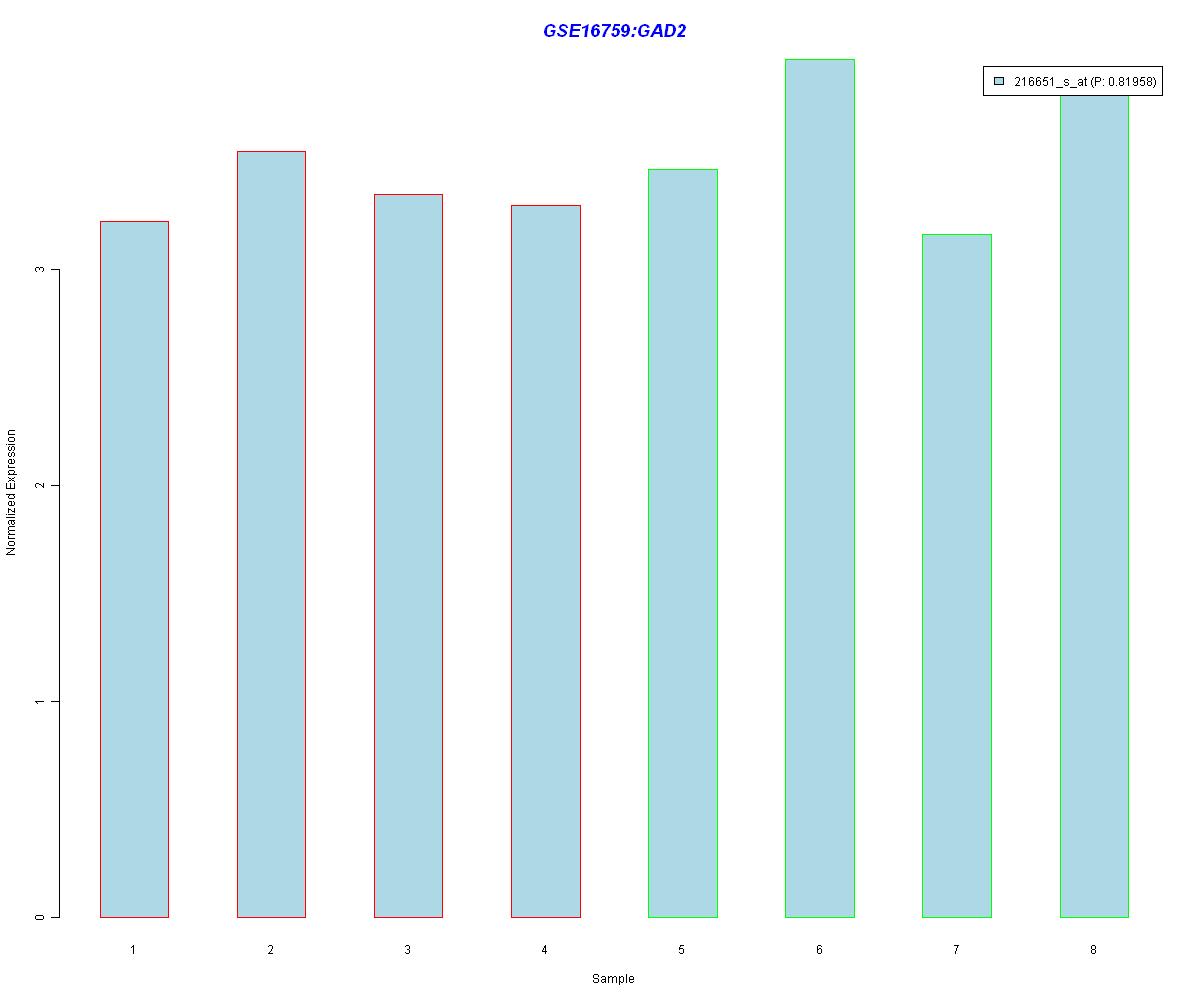Image resolution: width=1200 pixels, height=1000 pixels.
Task: Select the tallest bar at sample 6
Action: point(820,488)
